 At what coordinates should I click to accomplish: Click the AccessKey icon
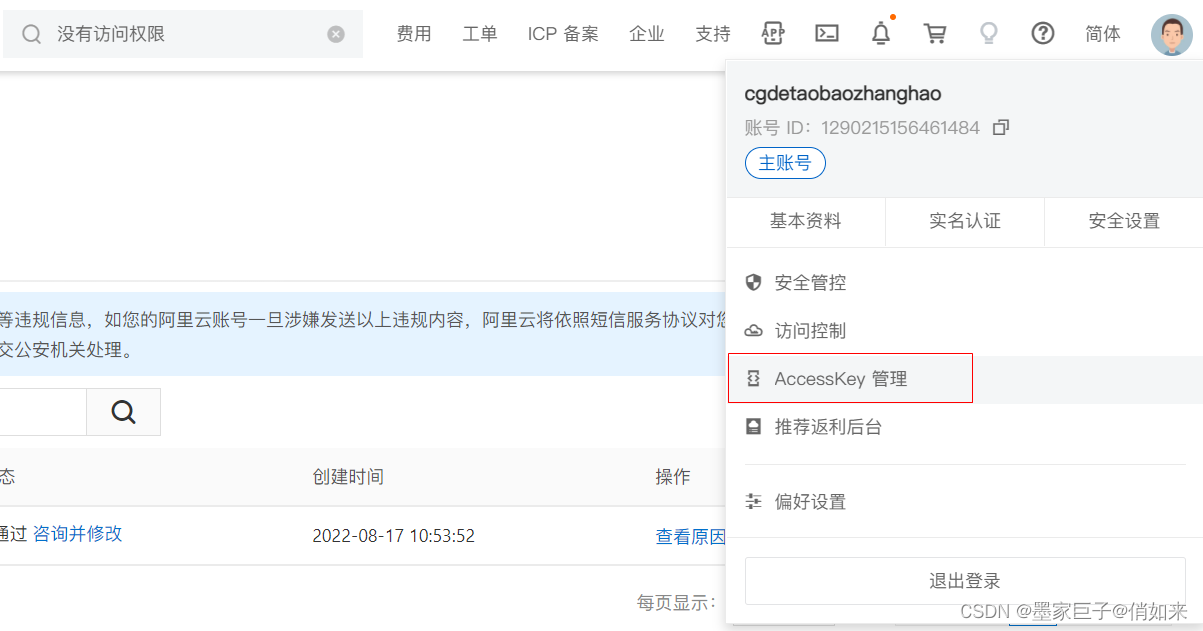tap(754, 379)
